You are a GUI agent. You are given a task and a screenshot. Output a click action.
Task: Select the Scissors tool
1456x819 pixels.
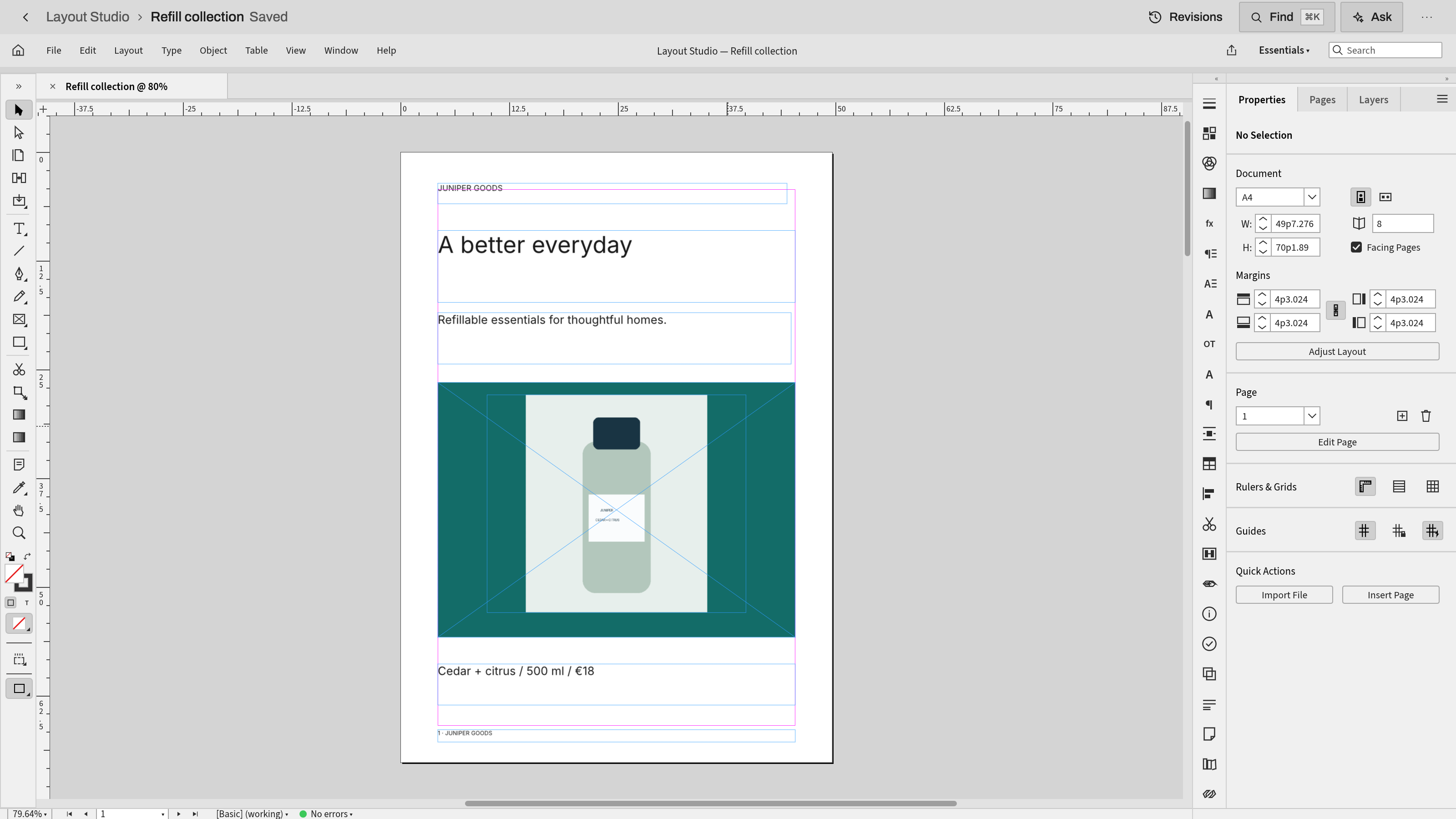(x=19, y=369)
